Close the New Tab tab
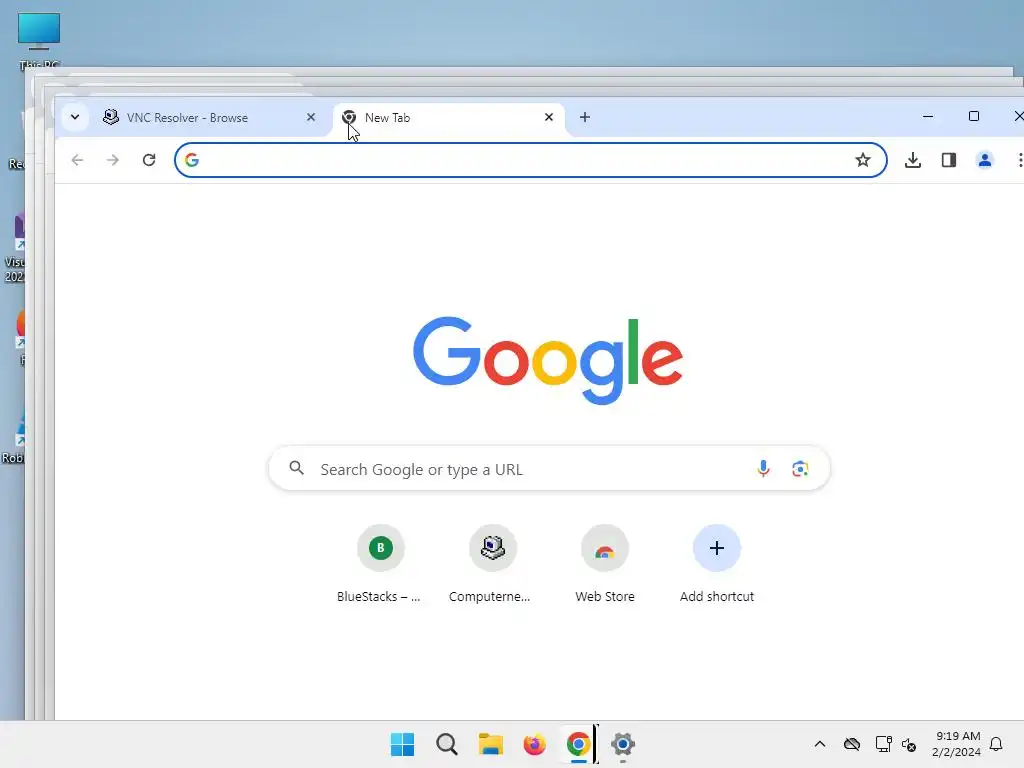Image resolution: width=1024 pixels, height=768 pixels. coord(549,118)
